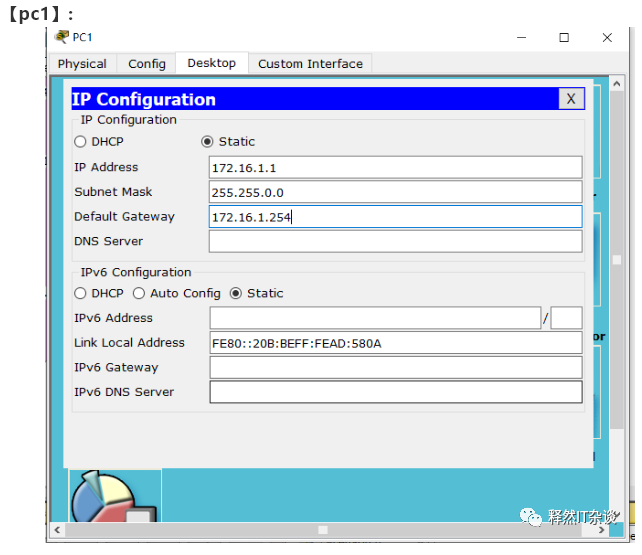This screenshot has width=642, height=555.
Task: Click the vertical scrollbar thumb
Action: point(617,260)
